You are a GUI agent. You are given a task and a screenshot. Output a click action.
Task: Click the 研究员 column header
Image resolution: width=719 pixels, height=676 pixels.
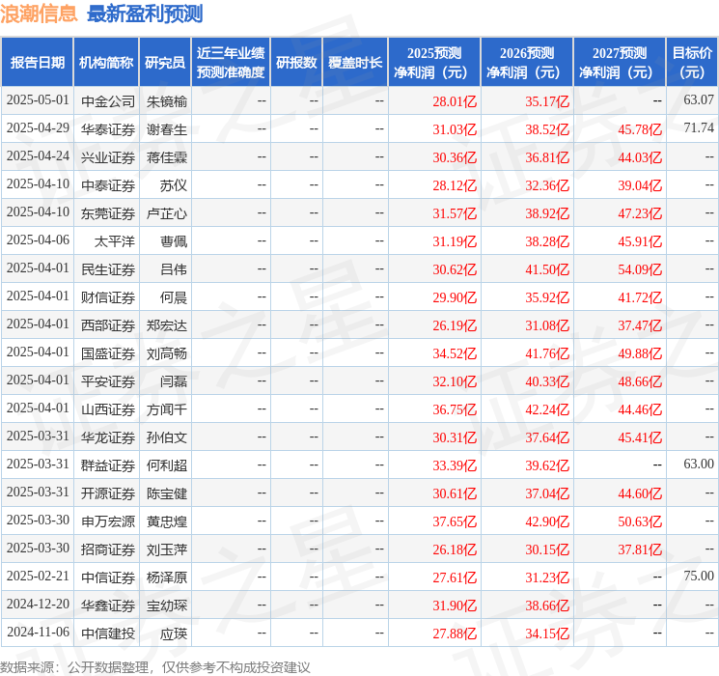point(165,62)
